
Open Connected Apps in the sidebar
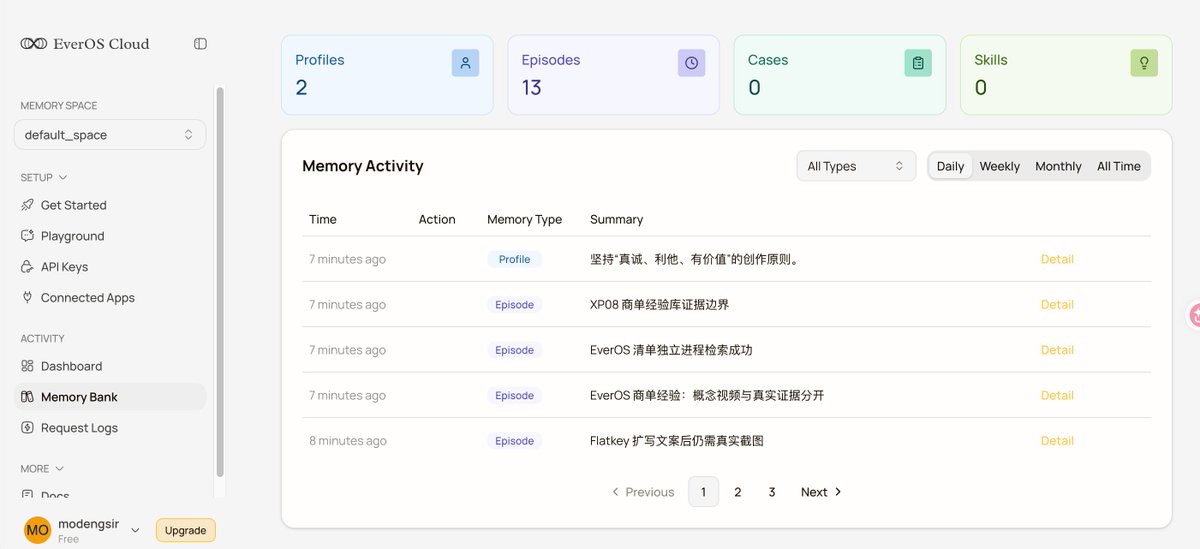coord(110,298)
